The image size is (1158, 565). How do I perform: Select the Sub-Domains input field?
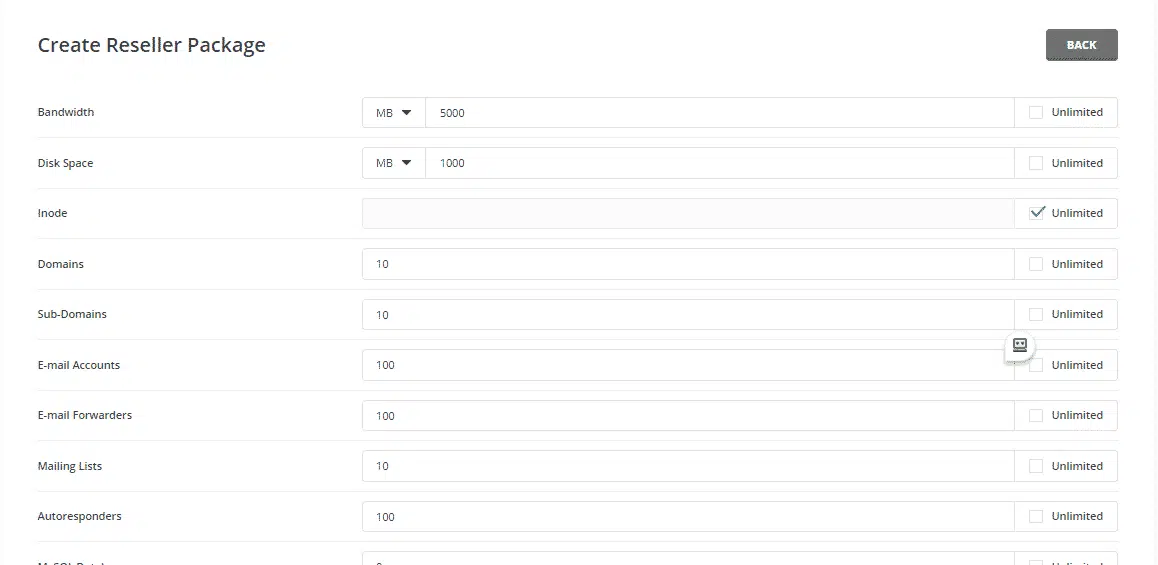[688, 315]
